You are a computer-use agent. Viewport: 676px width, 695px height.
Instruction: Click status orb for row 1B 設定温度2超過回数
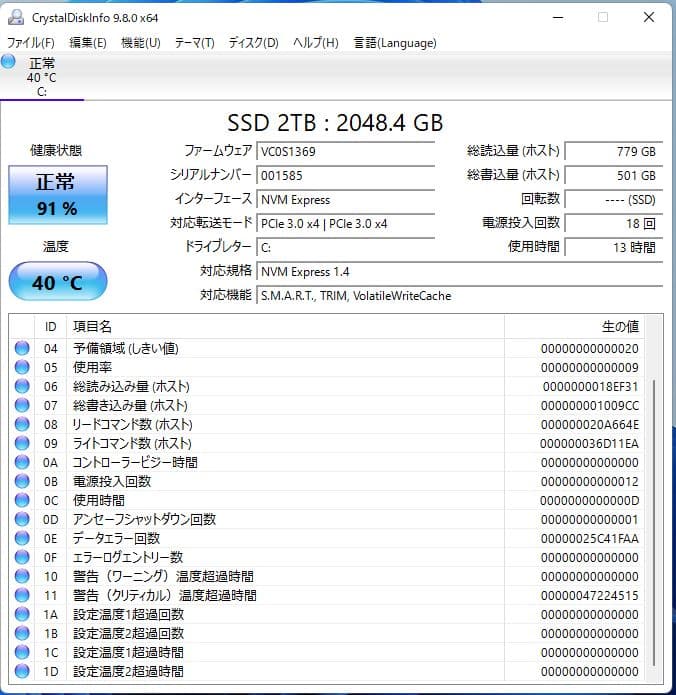pos(22,633)
